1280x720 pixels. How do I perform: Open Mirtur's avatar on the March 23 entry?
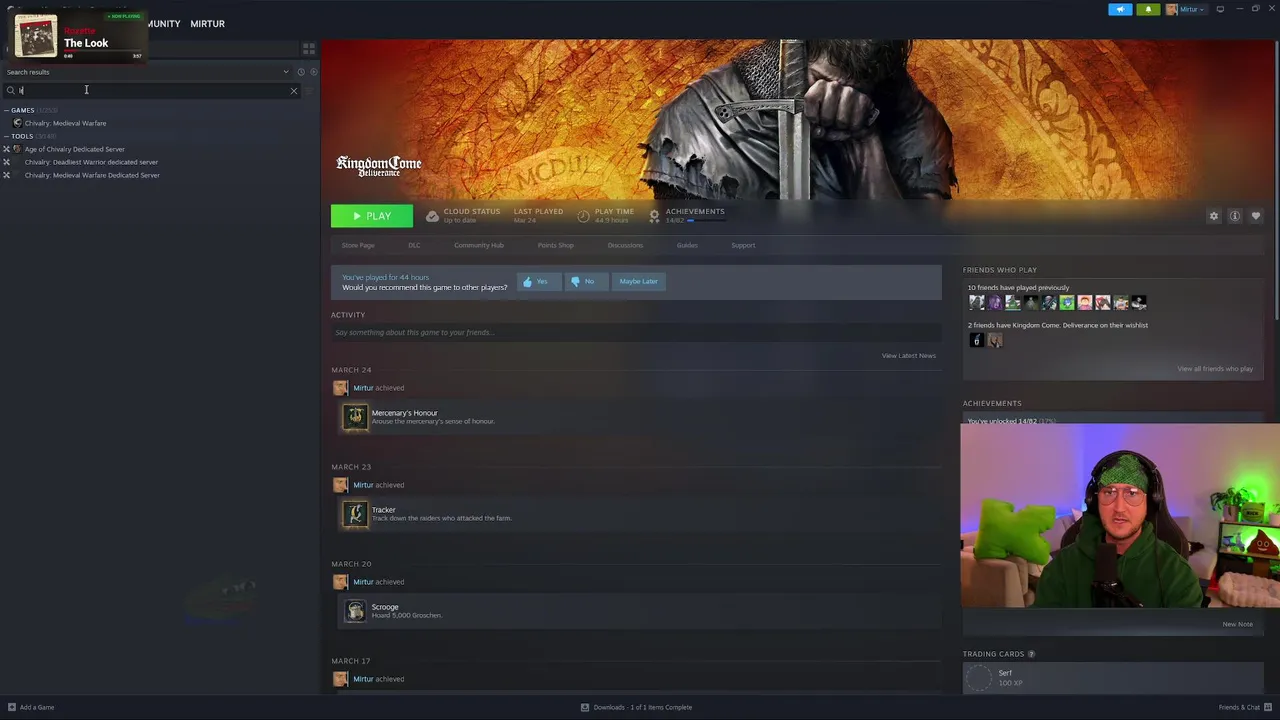click(340, 485)
